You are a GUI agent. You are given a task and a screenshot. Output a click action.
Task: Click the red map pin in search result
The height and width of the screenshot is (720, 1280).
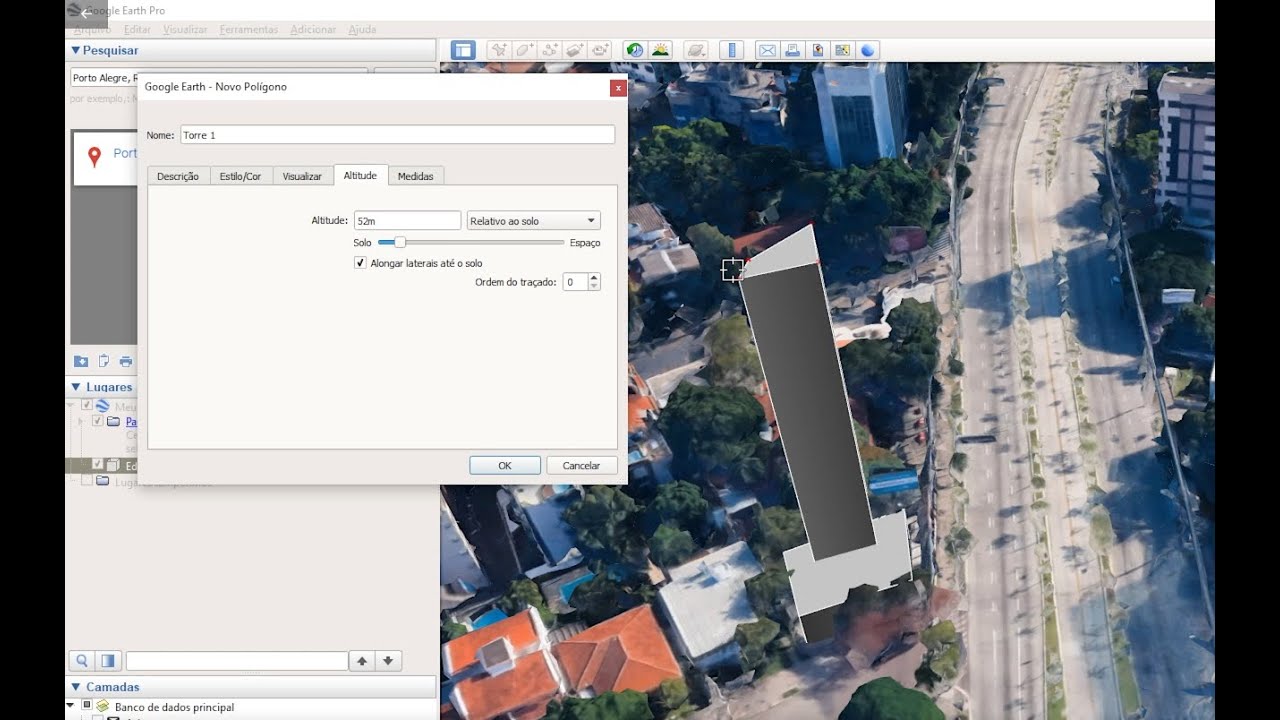pos(94,156)
